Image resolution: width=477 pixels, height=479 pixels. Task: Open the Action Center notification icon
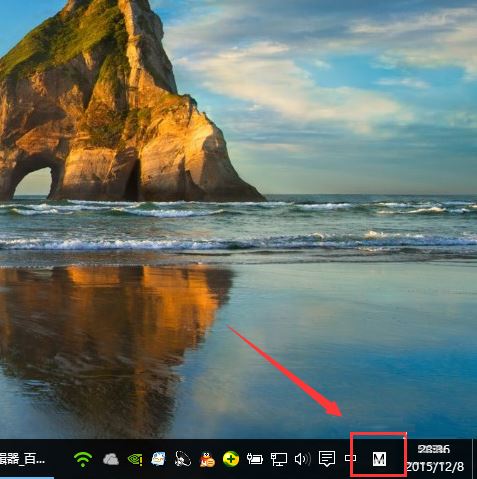(327, 459)
